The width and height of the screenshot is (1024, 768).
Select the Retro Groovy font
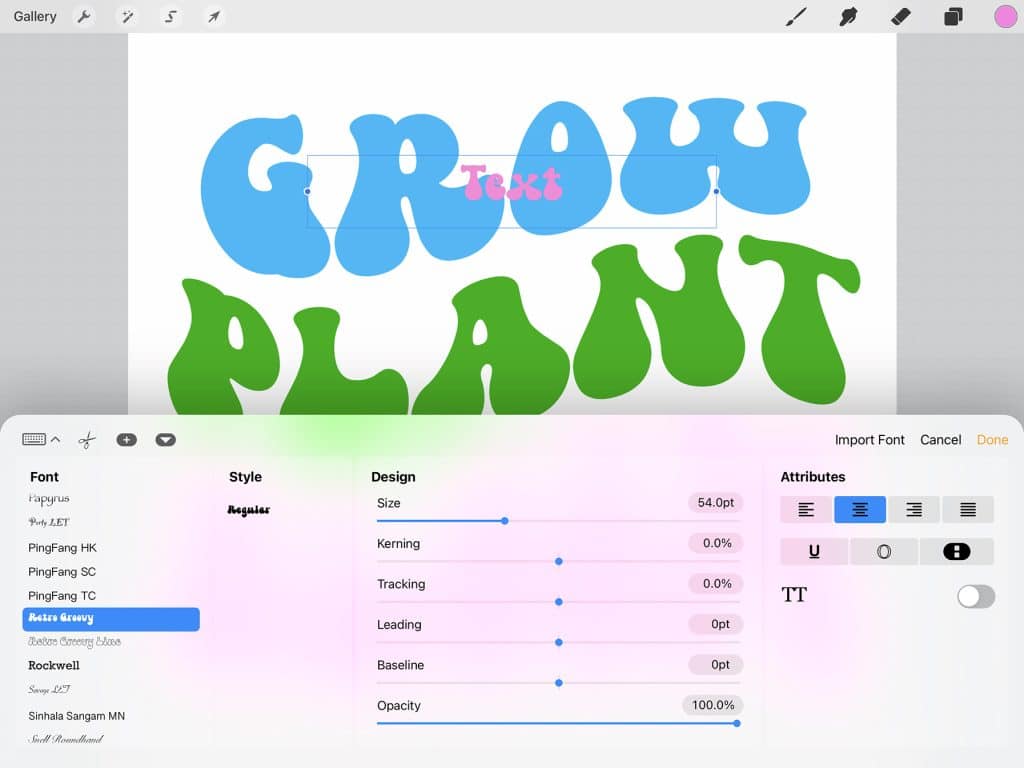click(x=111, y=619)
